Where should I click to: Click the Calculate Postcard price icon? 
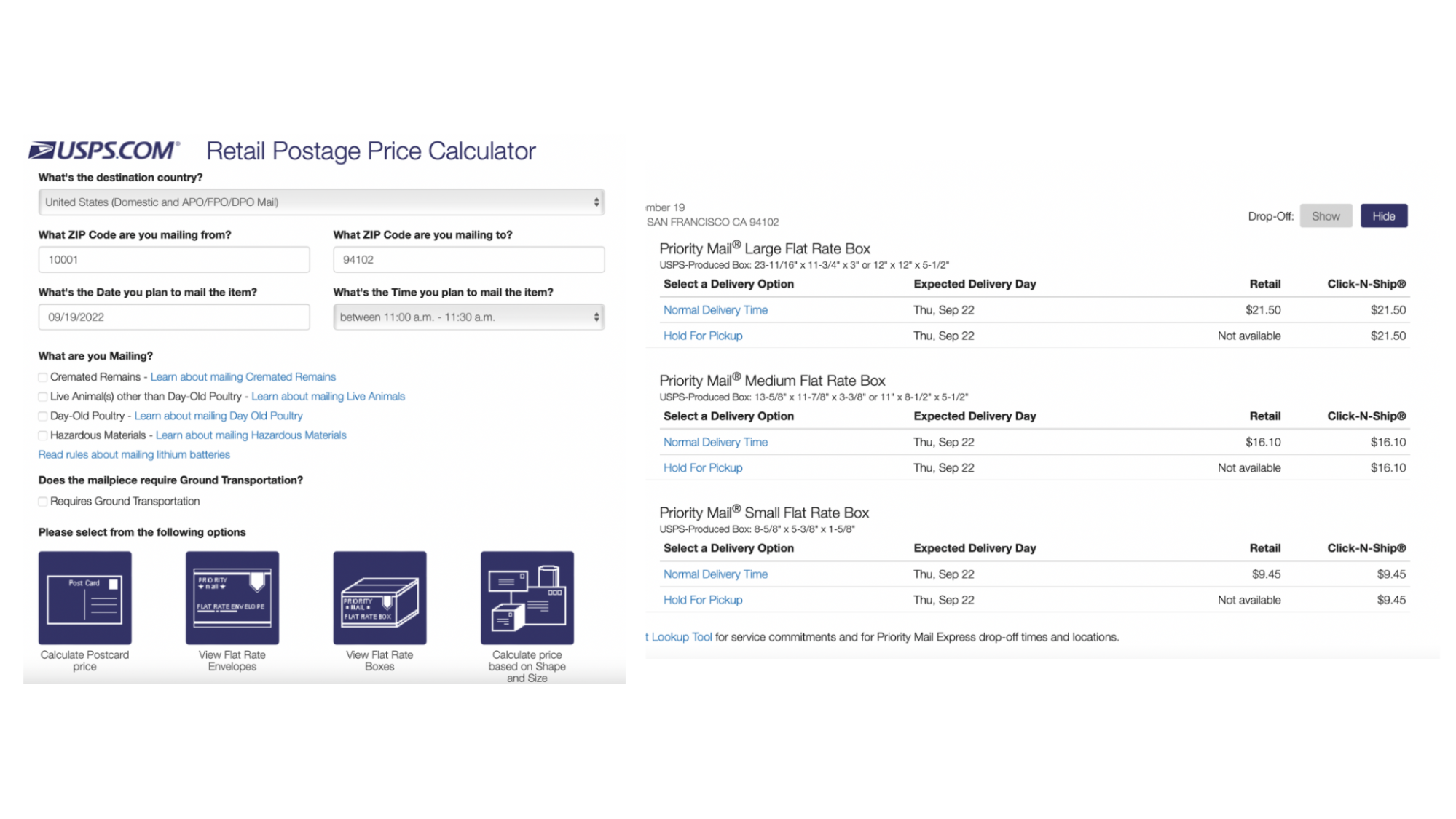[x=84, y=597]
